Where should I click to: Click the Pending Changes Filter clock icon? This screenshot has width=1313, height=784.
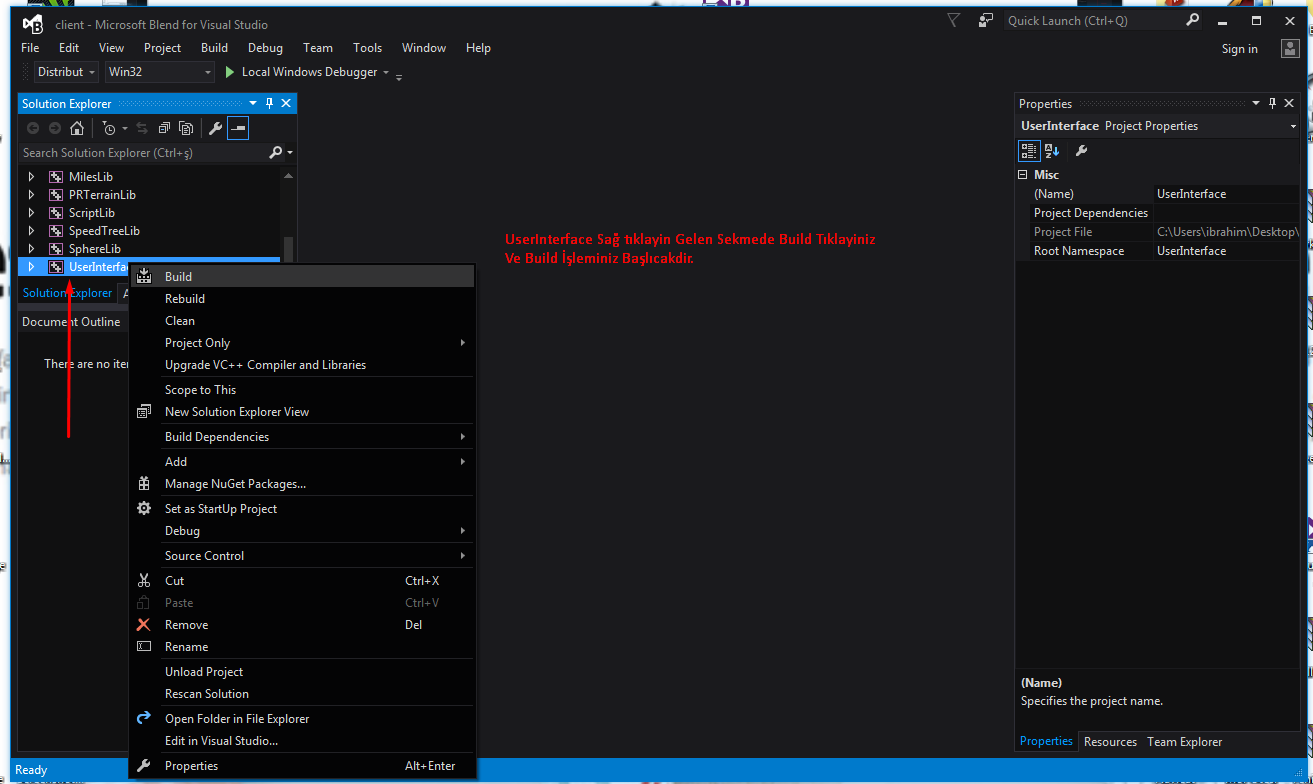[109, 128]
